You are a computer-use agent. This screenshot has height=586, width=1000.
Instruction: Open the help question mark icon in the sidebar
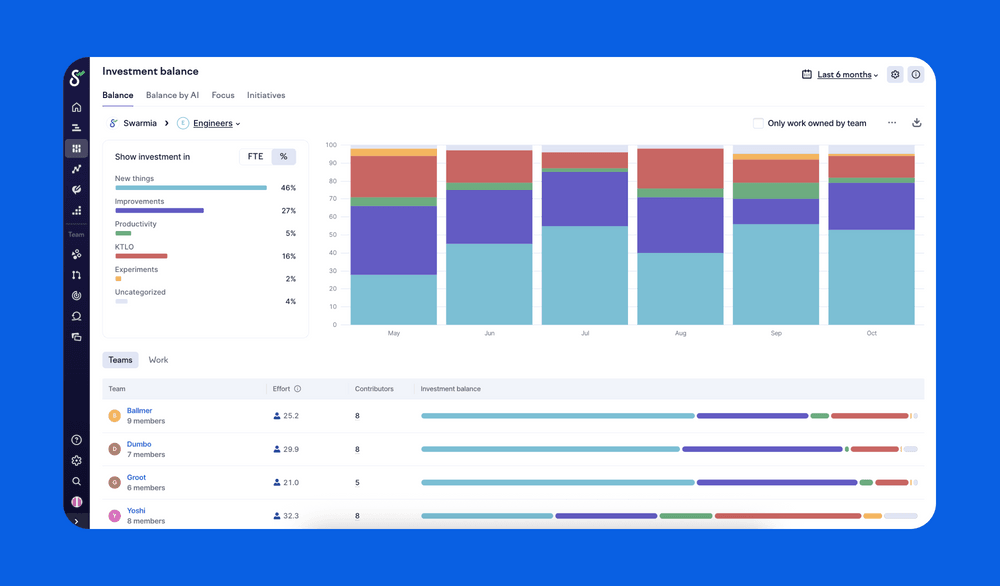click(76, 440)
